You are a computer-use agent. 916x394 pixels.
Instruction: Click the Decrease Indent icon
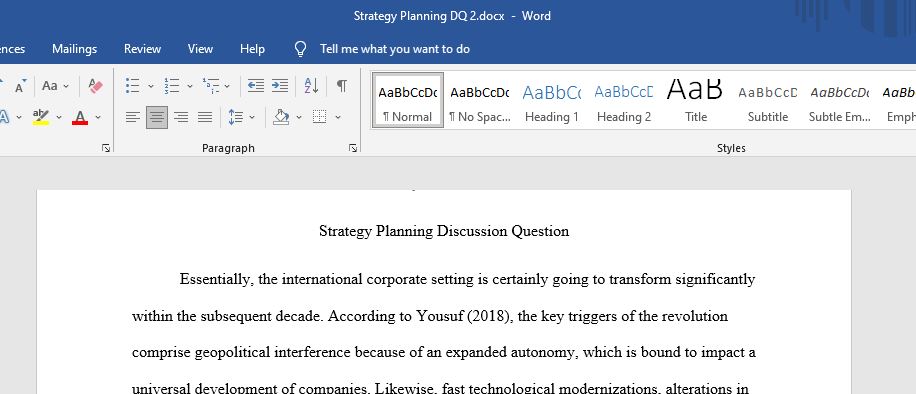click(x=256, y=86)
